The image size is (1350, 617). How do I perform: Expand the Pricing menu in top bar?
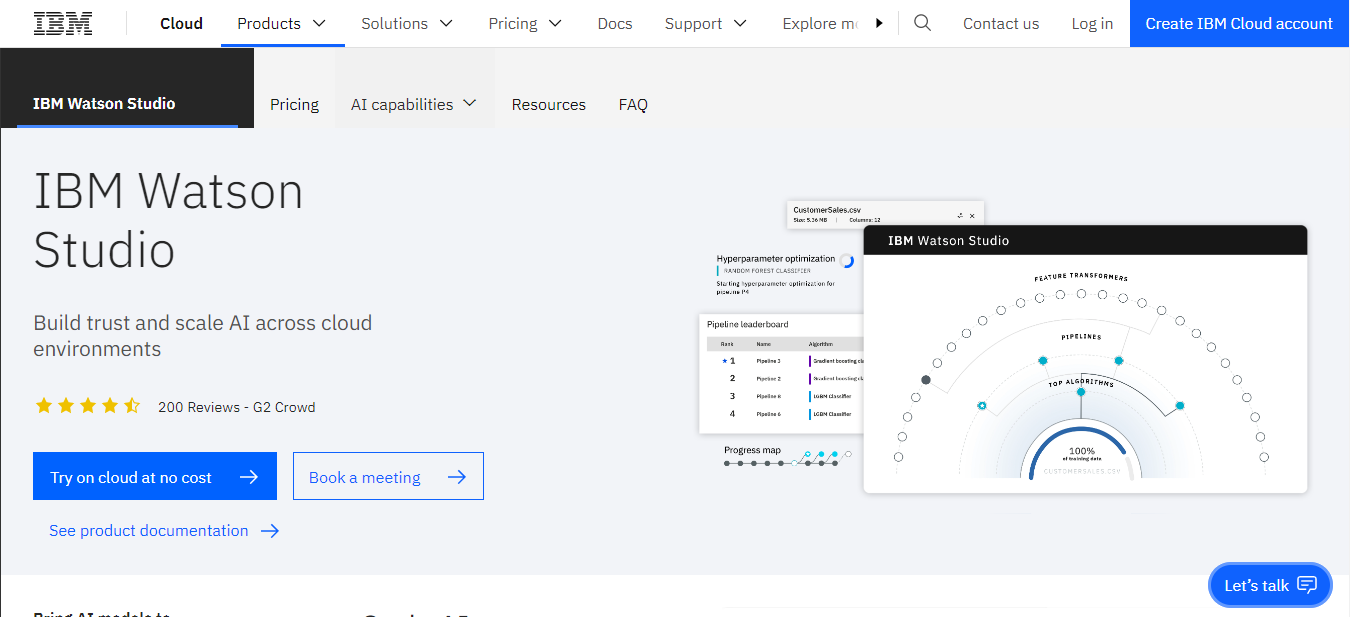(525, 23)
